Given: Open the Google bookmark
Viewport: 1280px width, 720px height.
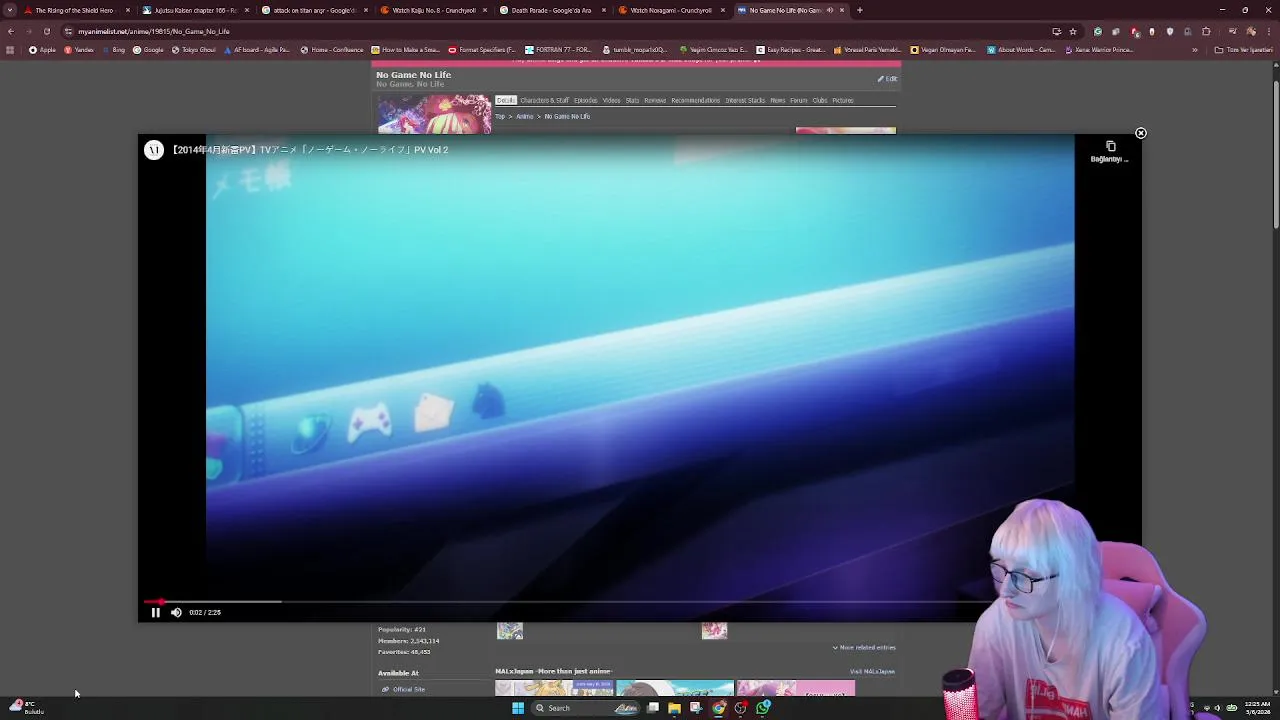Looking at the screenshot, I should pos(148,50).
